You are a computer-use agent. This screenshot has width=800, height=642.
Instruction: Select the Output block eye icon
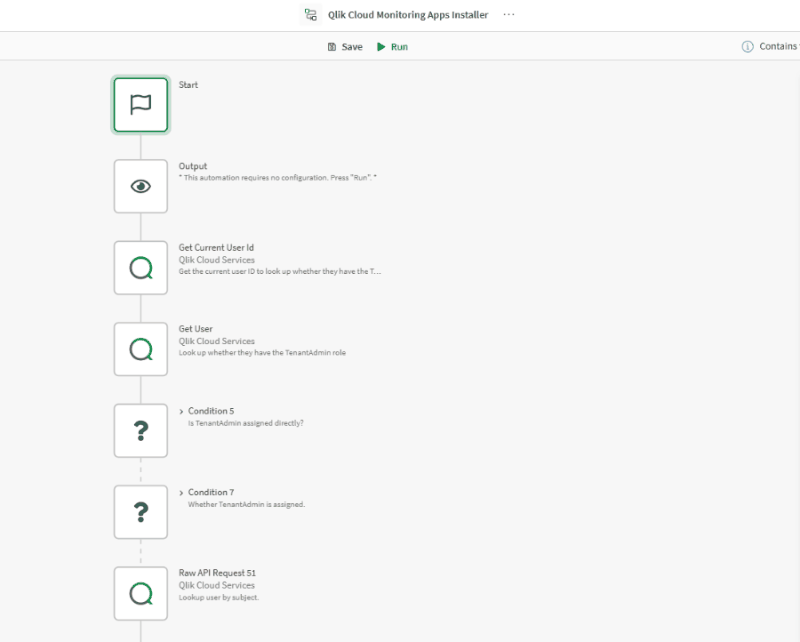tap(141, 186)
